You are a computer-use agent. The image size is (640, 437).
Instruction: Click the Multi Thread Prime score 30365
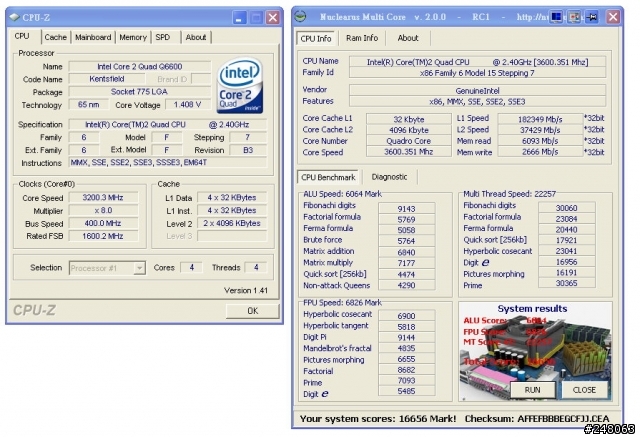pos(567,283)
